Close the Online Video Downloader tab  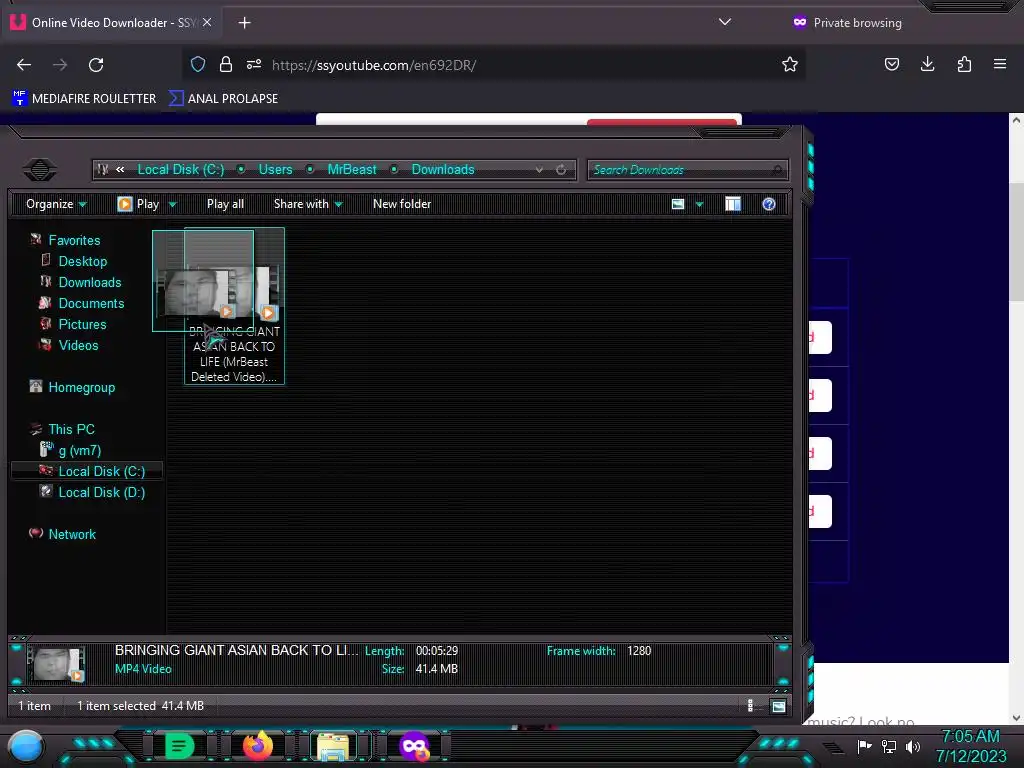[207, 22]
